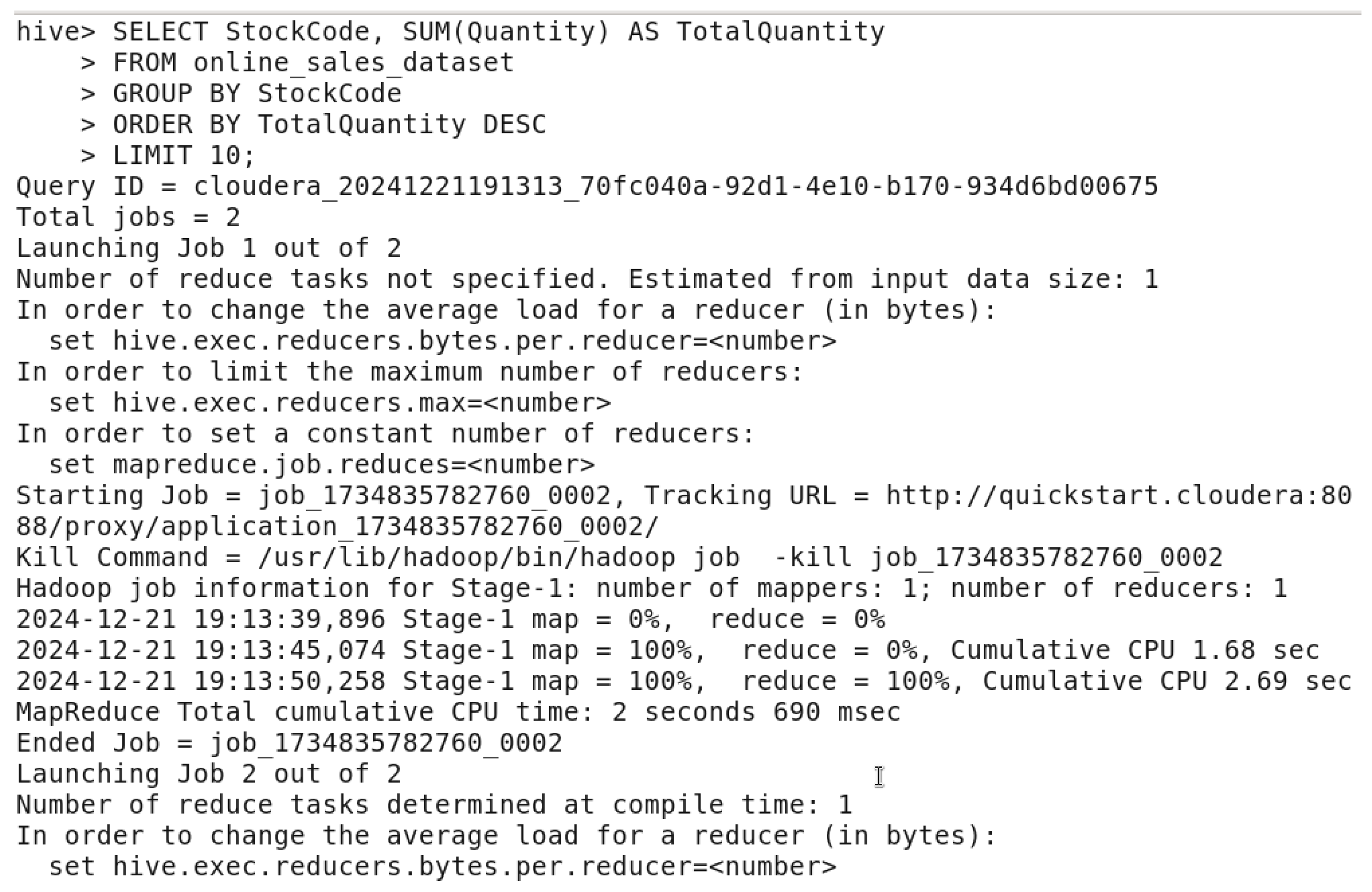Click the "Launching Job 1 out of 2" line
Viewport: 1372px width, 892px height.
(x=209, y=249)
